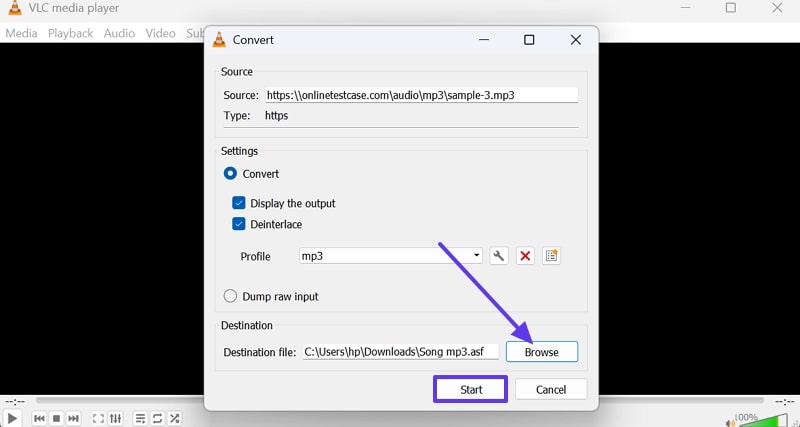Screen dimensions: 800x427
Task: Browse for a destination file
Action: pos(542,352)
